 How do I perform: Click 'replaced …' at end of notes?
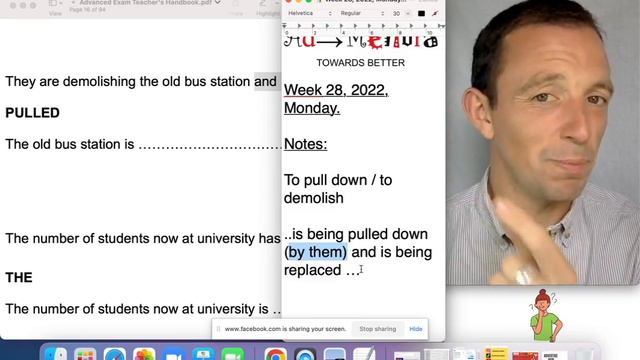[x=322, y=270]
